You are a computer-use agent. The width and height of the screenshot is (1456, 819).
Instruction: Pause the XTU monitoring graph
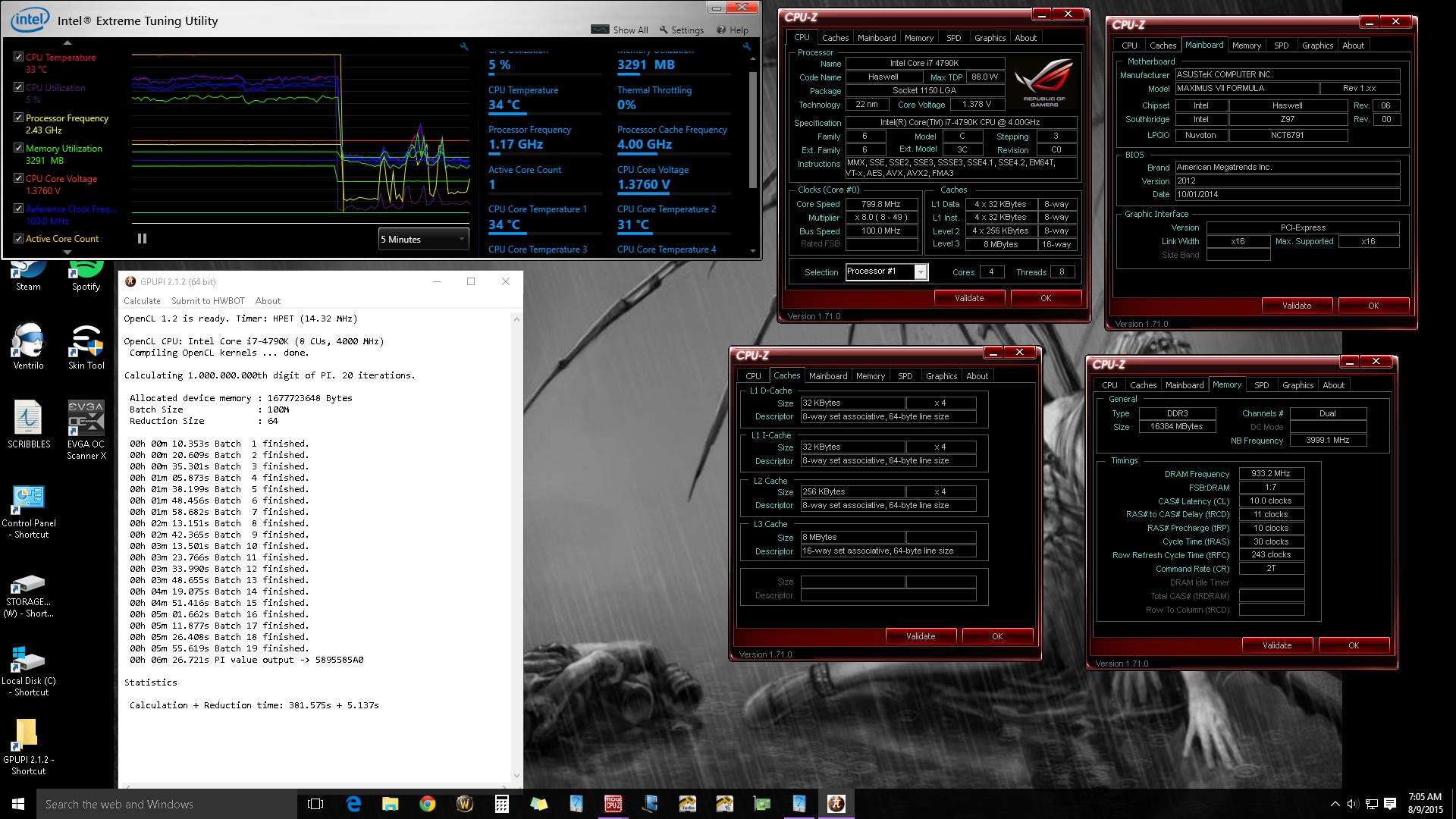[142, 238]
